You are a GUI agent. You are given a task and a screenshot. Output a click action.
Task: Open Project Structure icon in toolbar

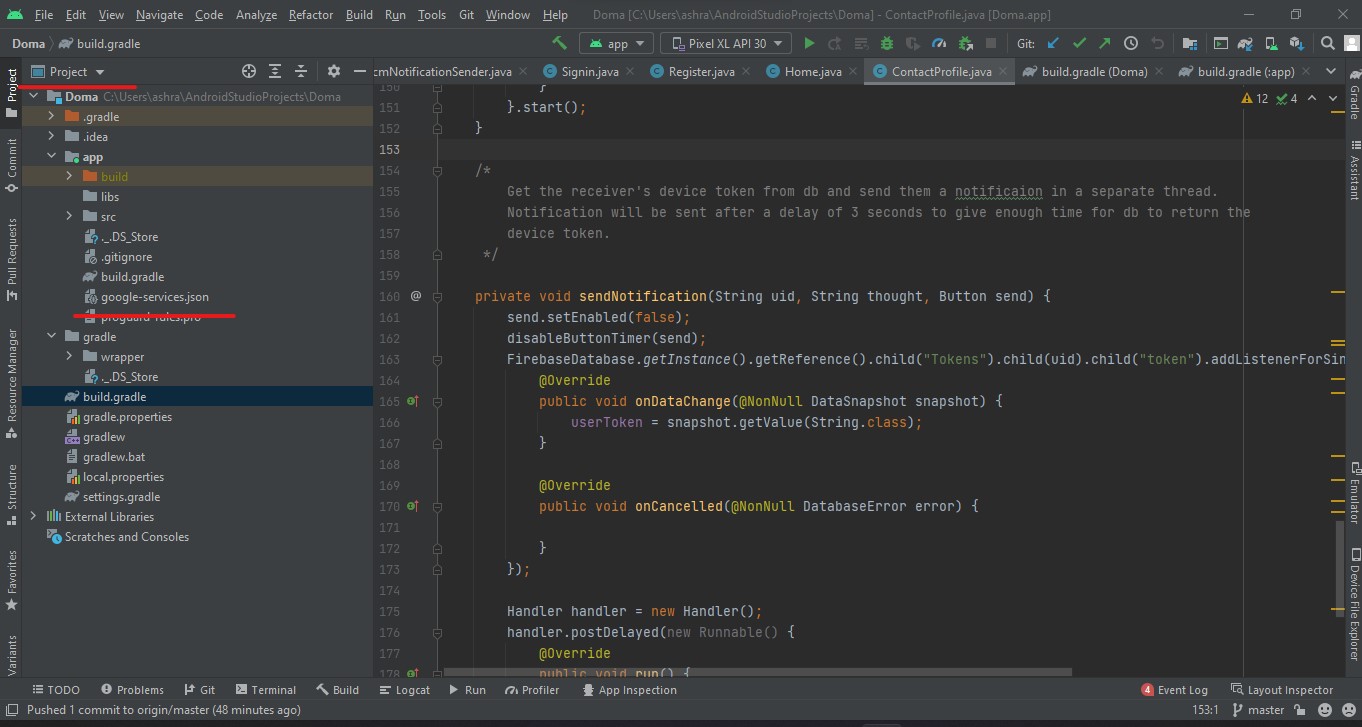click(x=1189, y=43)
